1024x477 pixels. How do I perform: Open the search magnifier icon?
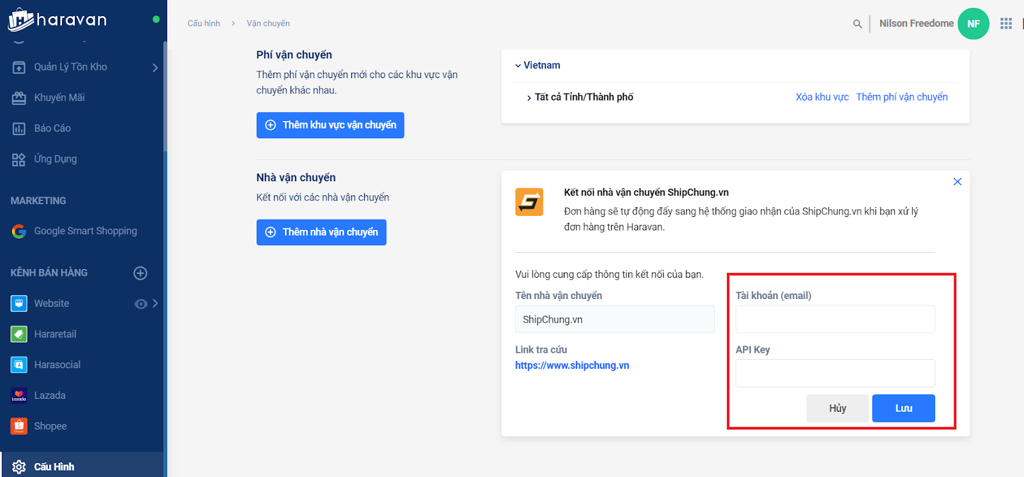857,23
